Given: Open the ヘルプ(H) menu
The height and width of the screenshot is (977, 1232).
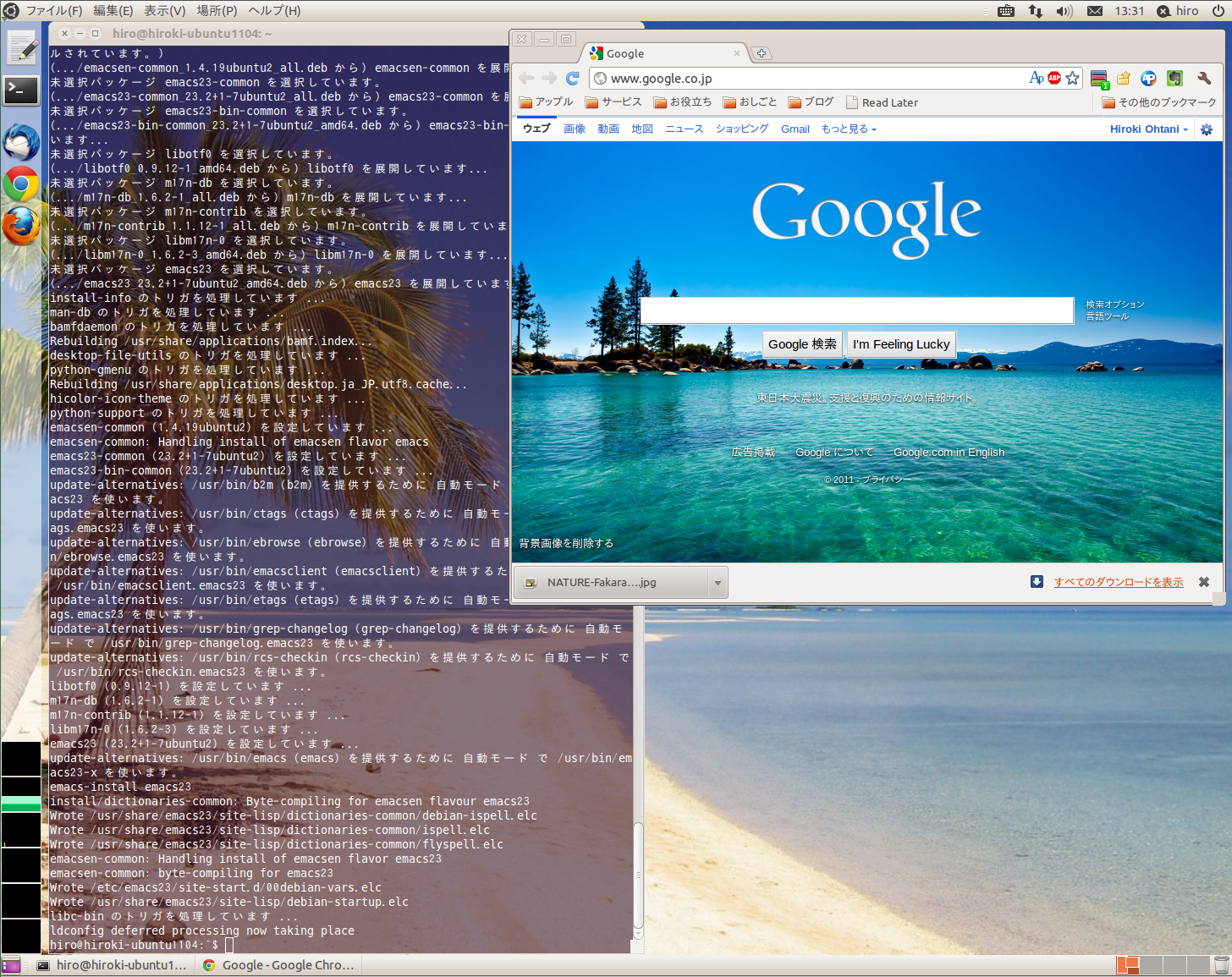Looking at the screenshot, I should tap(274, 11).
